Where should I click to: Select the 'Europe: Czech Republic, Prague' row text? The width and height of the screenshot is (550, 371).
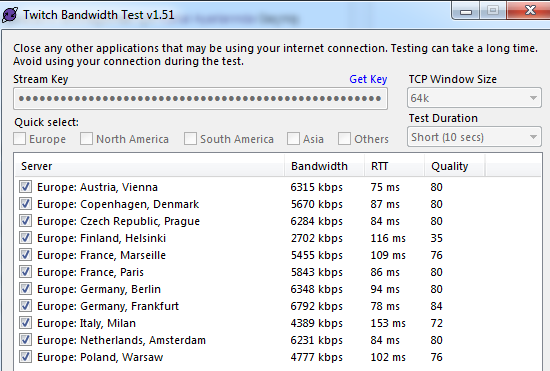tap(119, 221)
